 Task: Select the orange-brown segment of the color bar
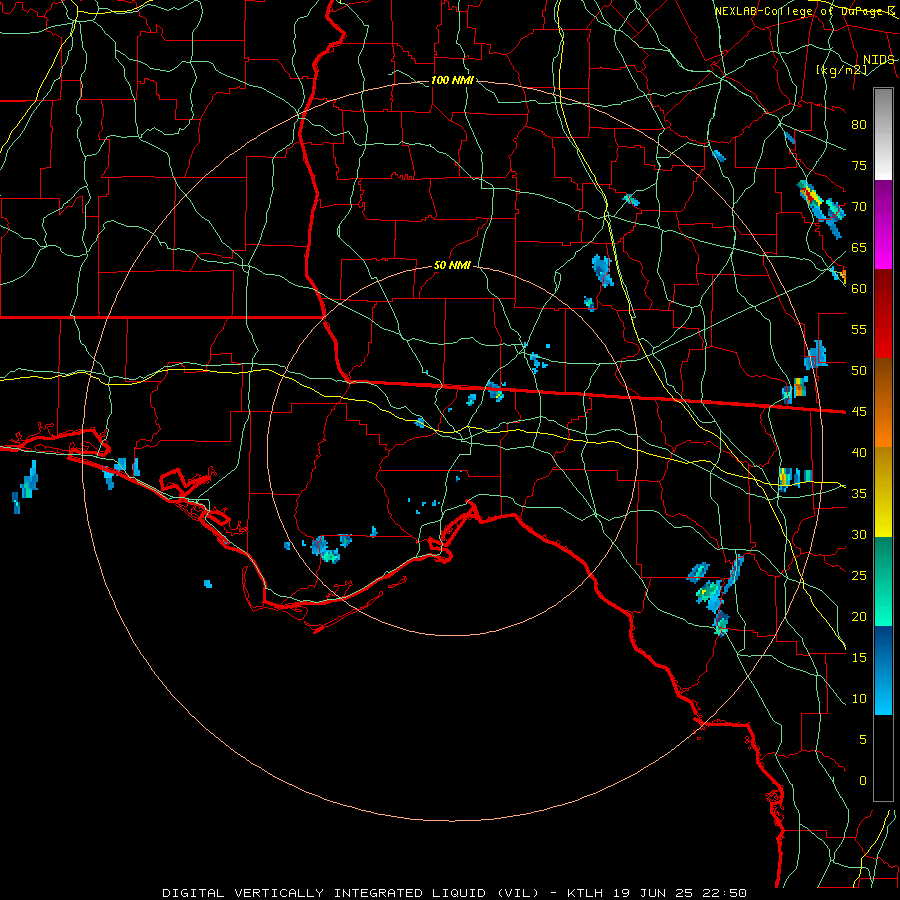(x=883, y=402)
